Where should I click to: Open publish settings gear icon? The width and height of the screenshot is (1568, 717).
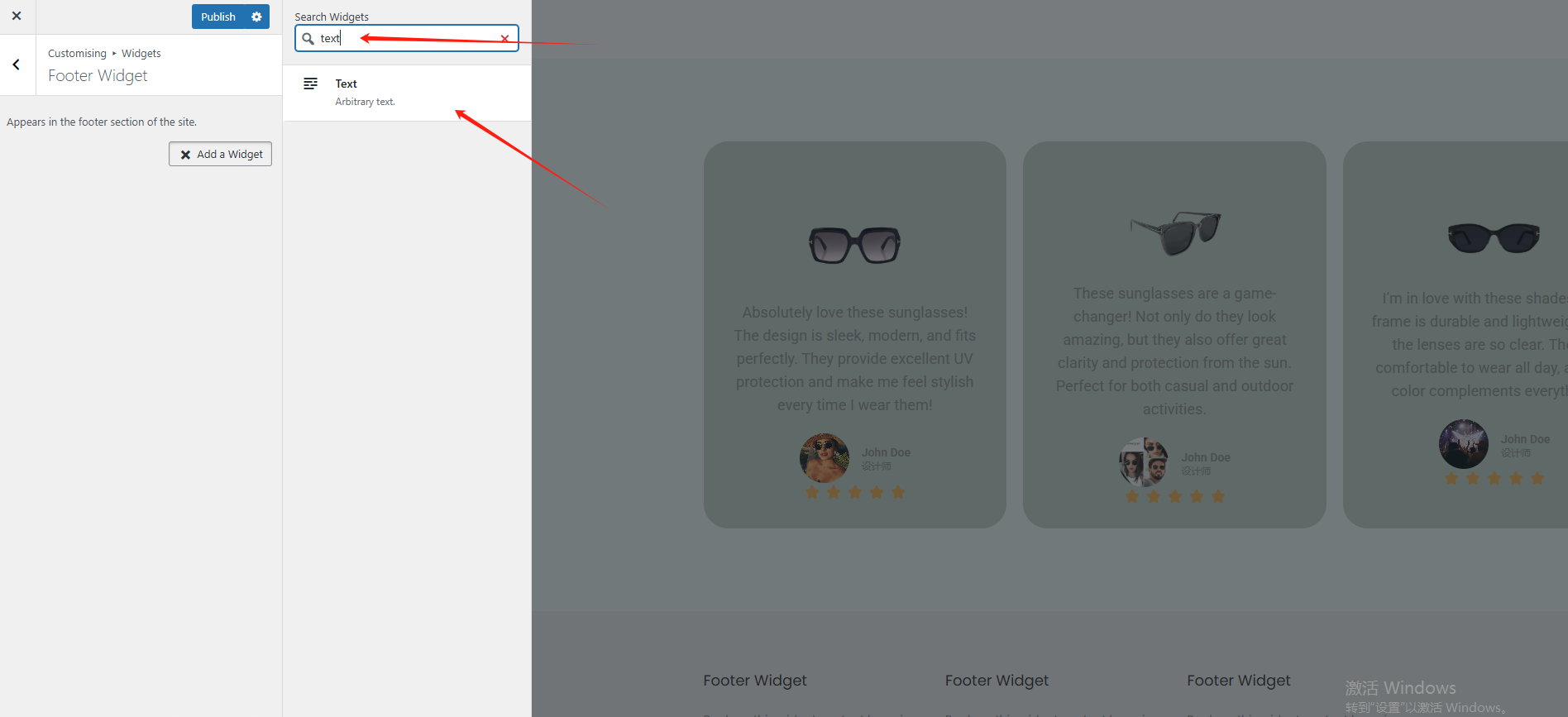click(x=256, y=17)
